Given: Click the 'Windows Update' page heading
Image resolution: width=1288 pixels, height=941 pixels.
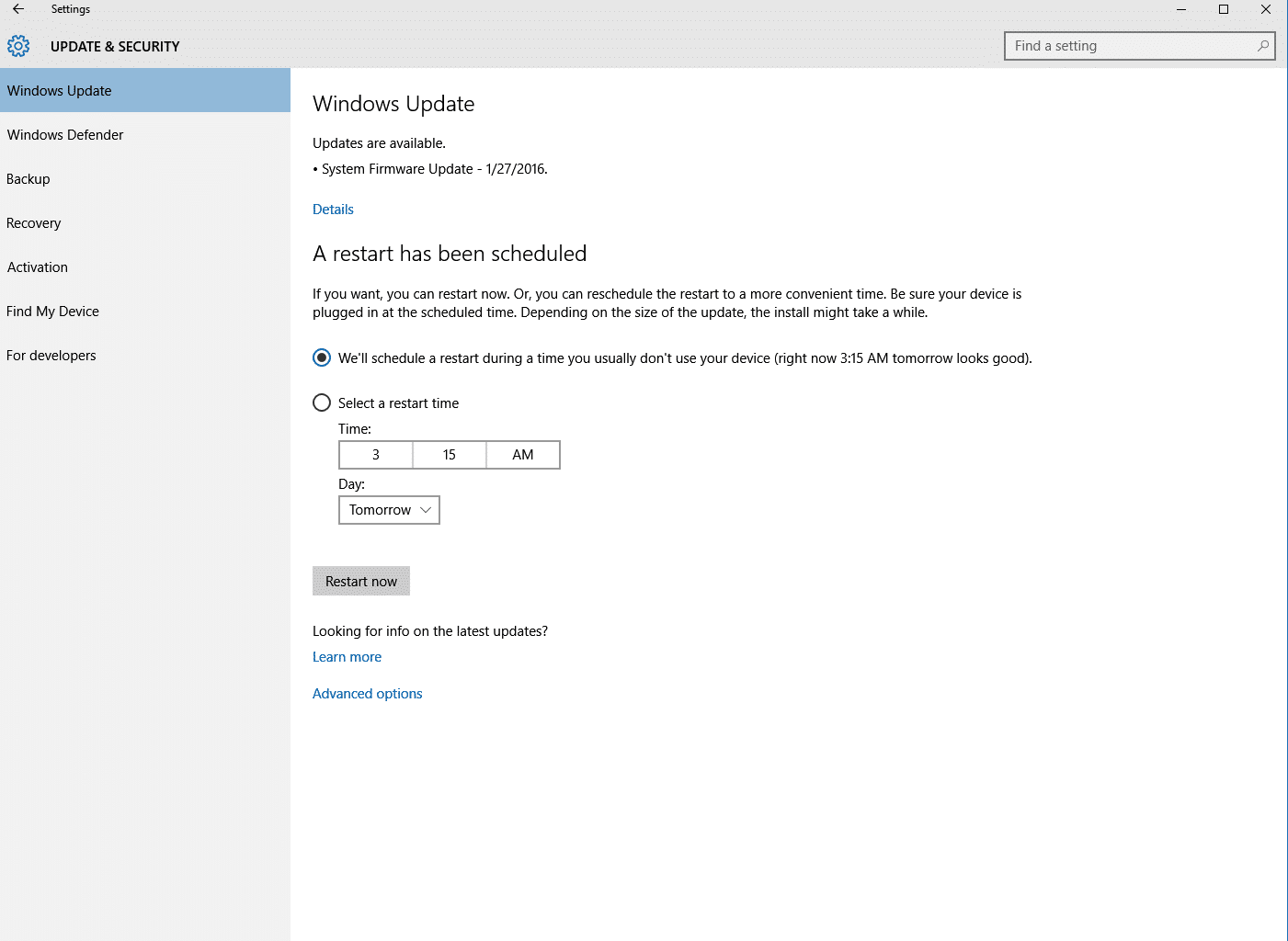Looking at the screenshot, I should coord(393,104).
